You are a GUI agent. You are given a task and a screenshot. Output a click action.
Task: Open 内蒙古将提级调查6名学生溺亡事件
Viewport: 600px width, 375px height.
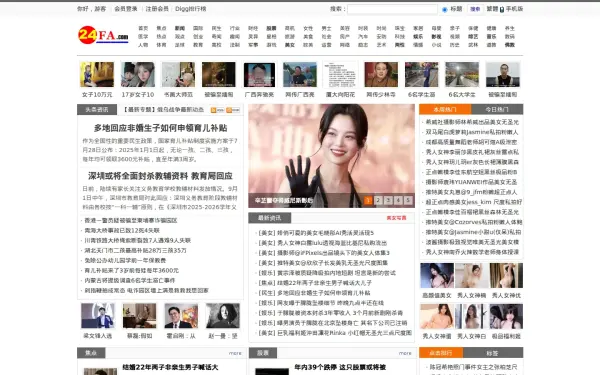click(x=130, y=280)
